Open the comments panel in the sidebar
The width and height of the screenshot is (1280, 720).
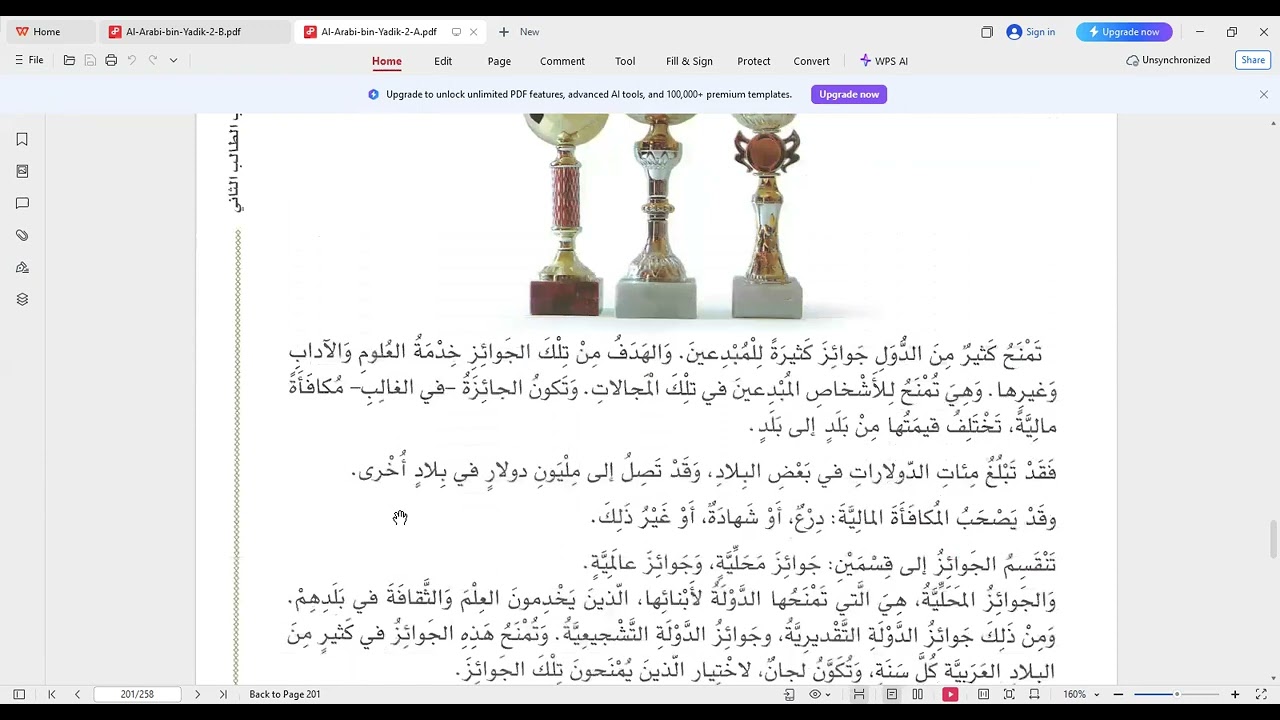22,204
